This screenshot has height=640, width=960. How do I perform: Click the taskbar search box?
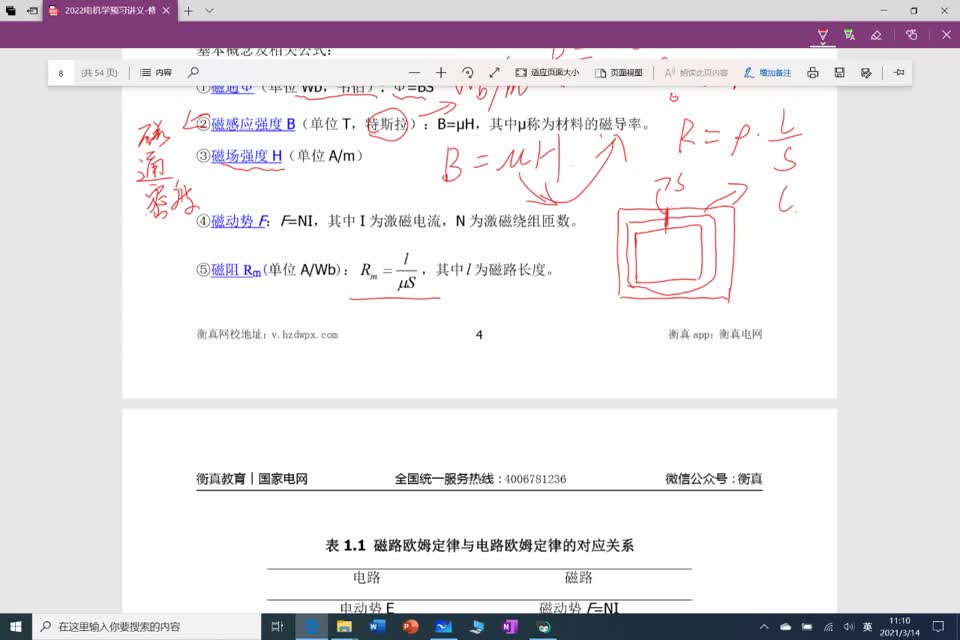(x=147, y=627)
